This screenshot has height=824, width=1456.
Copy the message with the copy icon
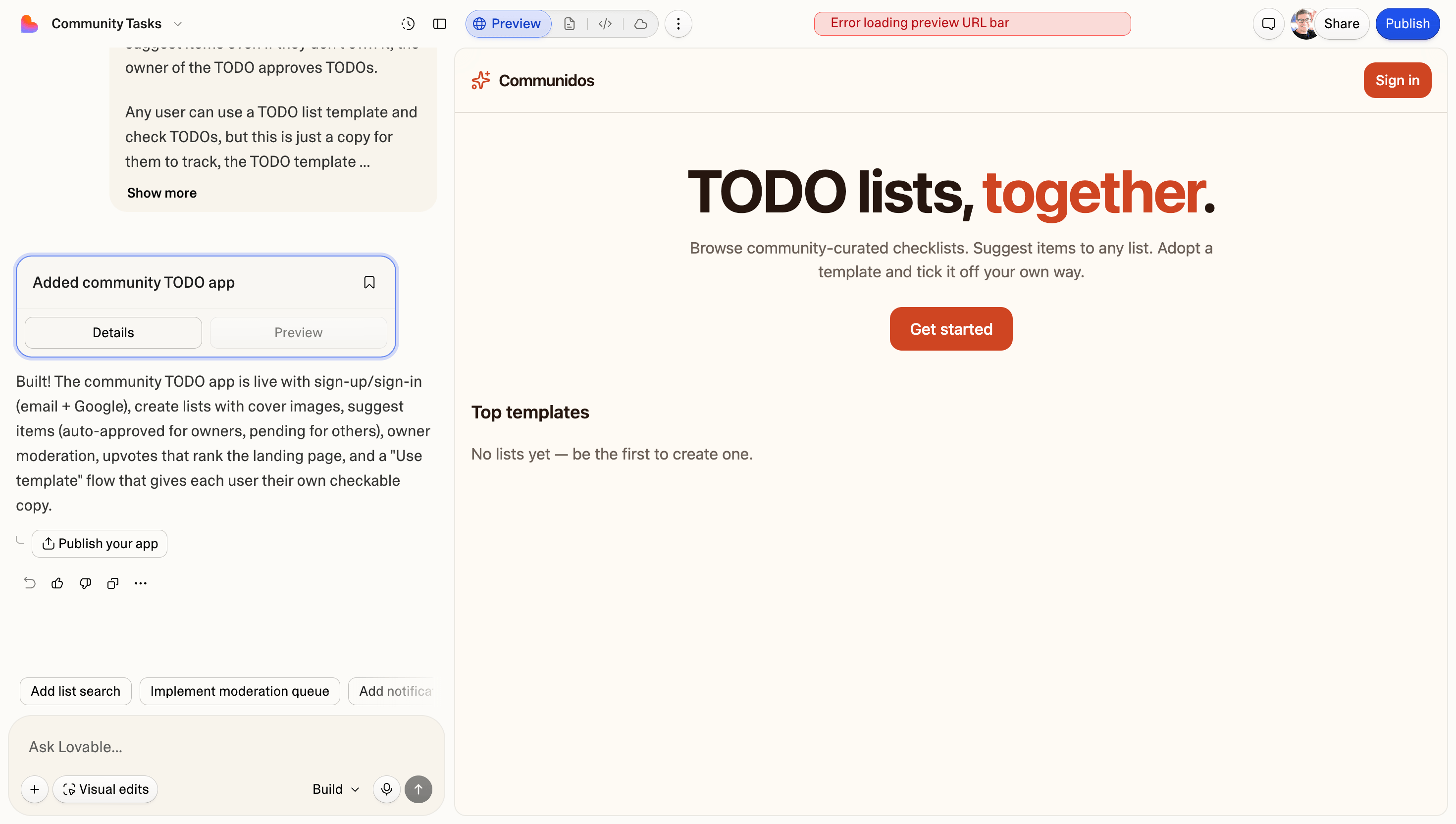112,583
